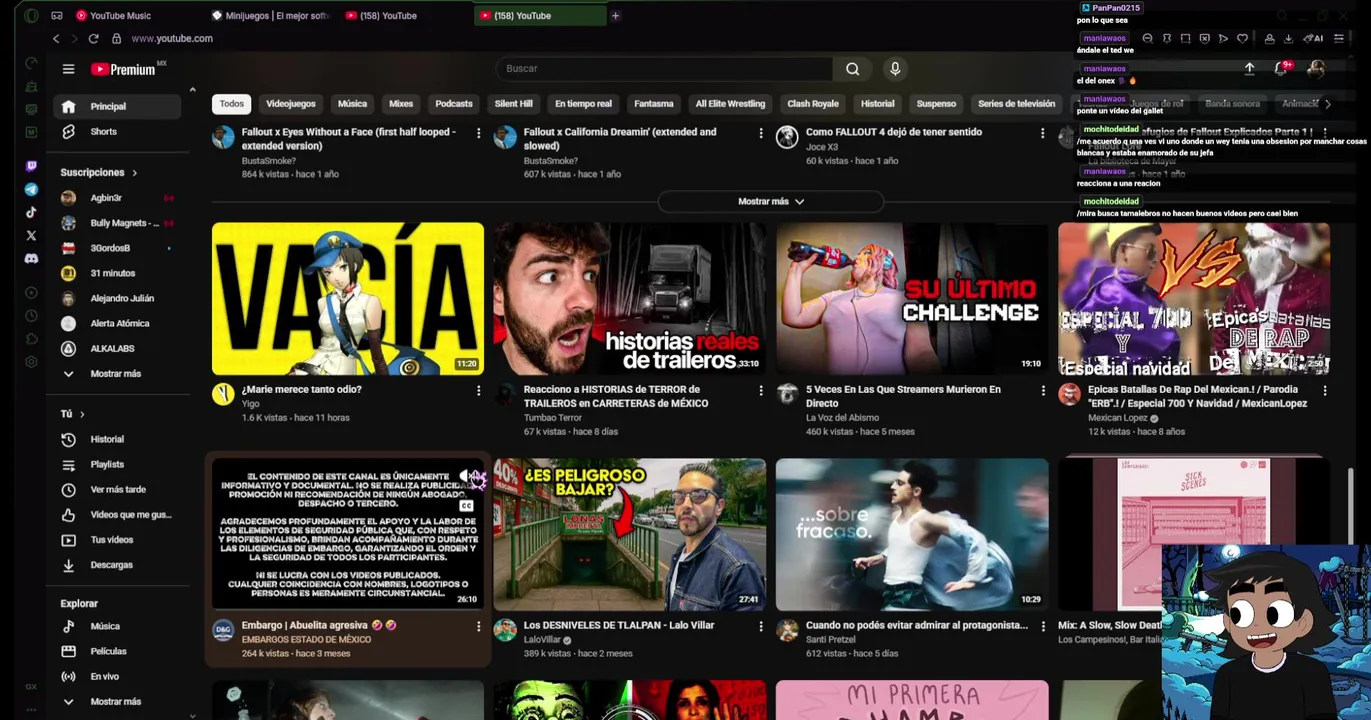Open the Easy Setup sliders icon

tap(1339, 38)
